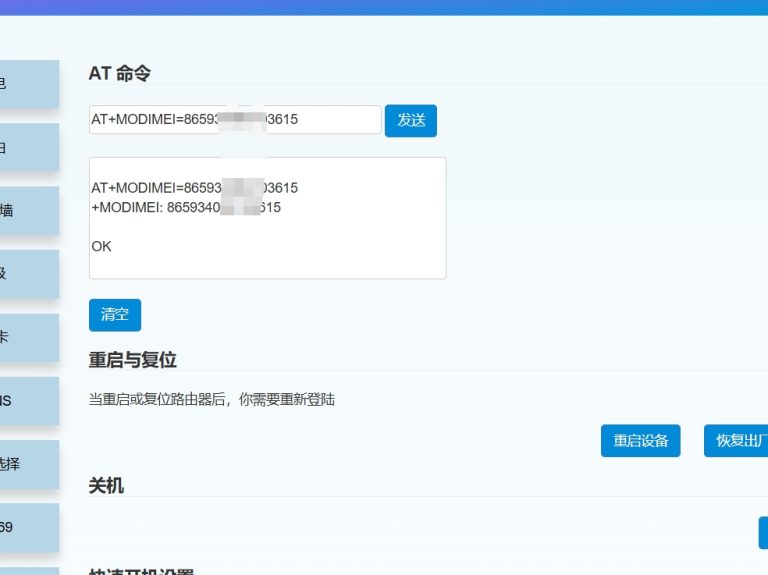Open the sidebar item ending in 选择

(28, 464)
